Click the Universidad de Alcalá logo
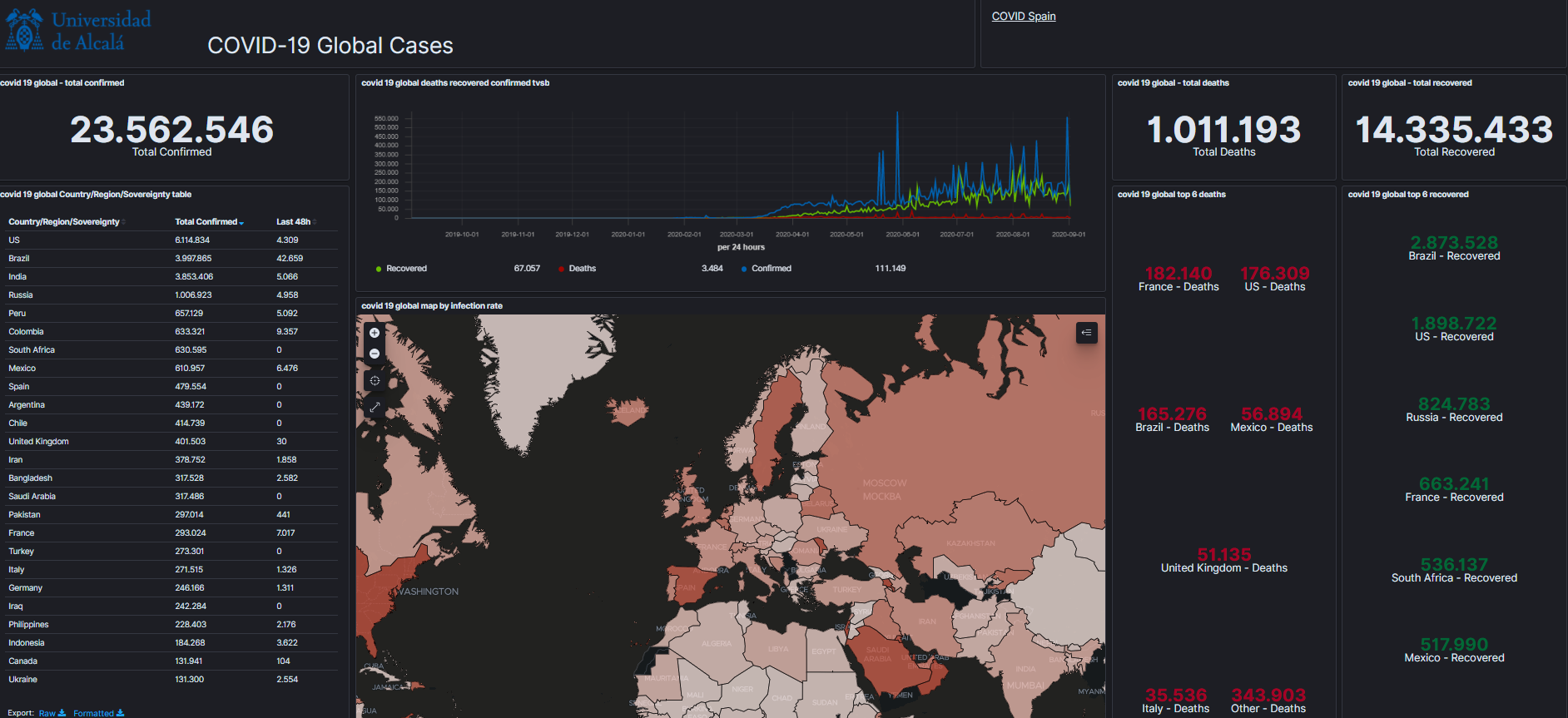The image size is (1568, 718). 78,30
